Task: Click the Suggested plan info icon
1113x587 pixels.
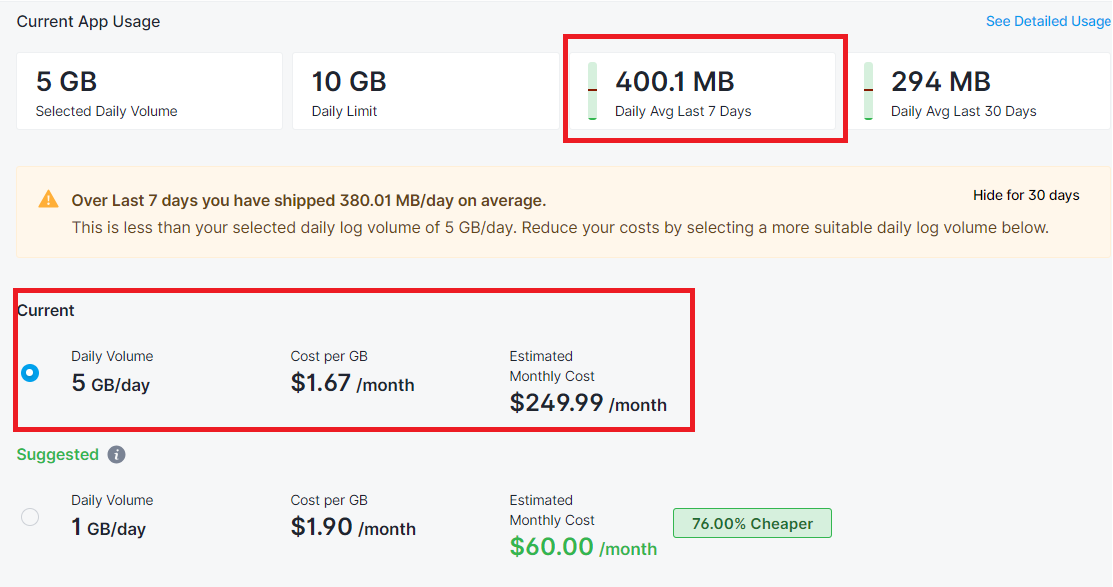Action: tap(116, 454)
